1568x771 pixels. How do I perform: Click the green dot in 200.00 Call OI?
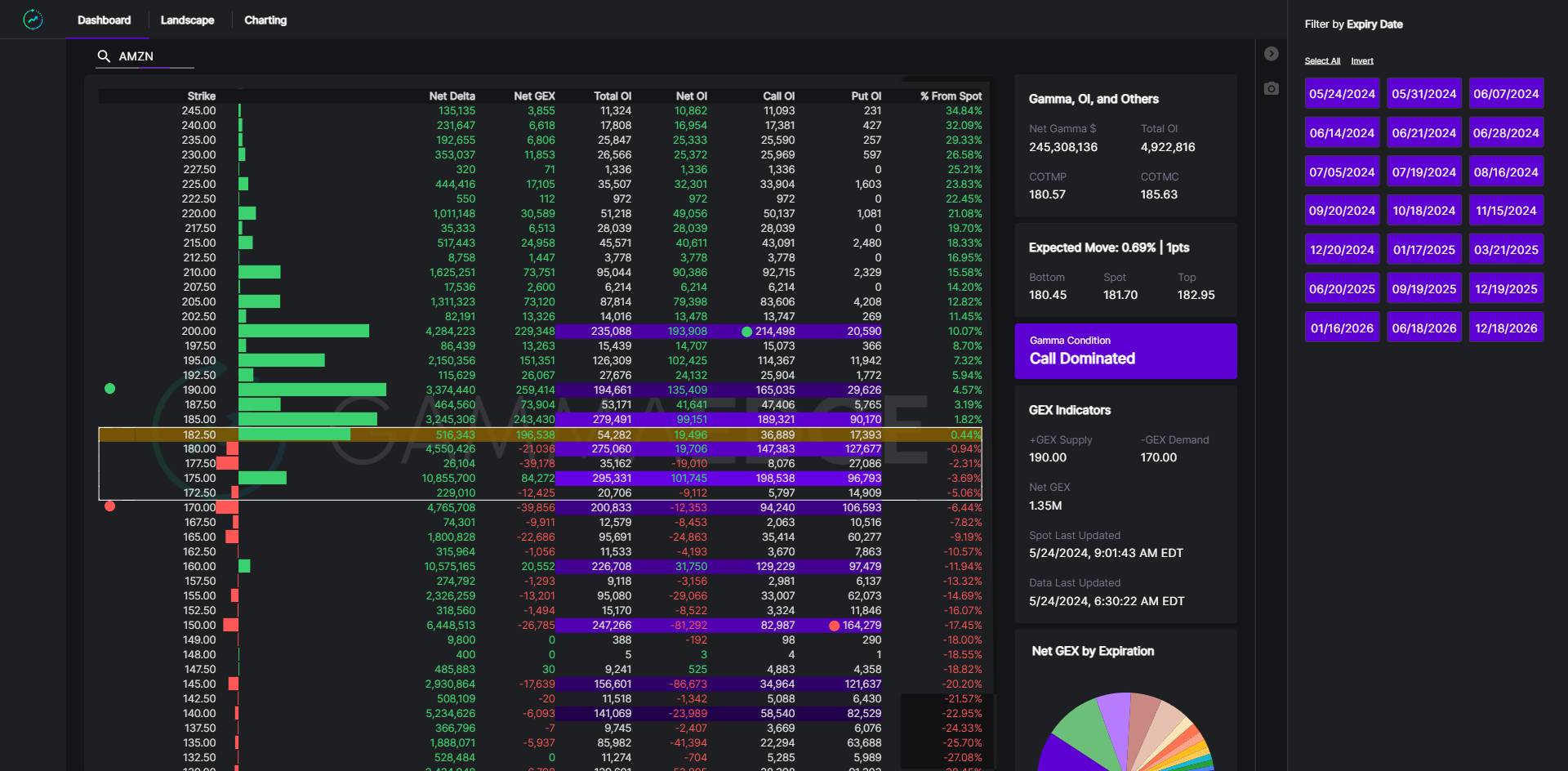746,332
